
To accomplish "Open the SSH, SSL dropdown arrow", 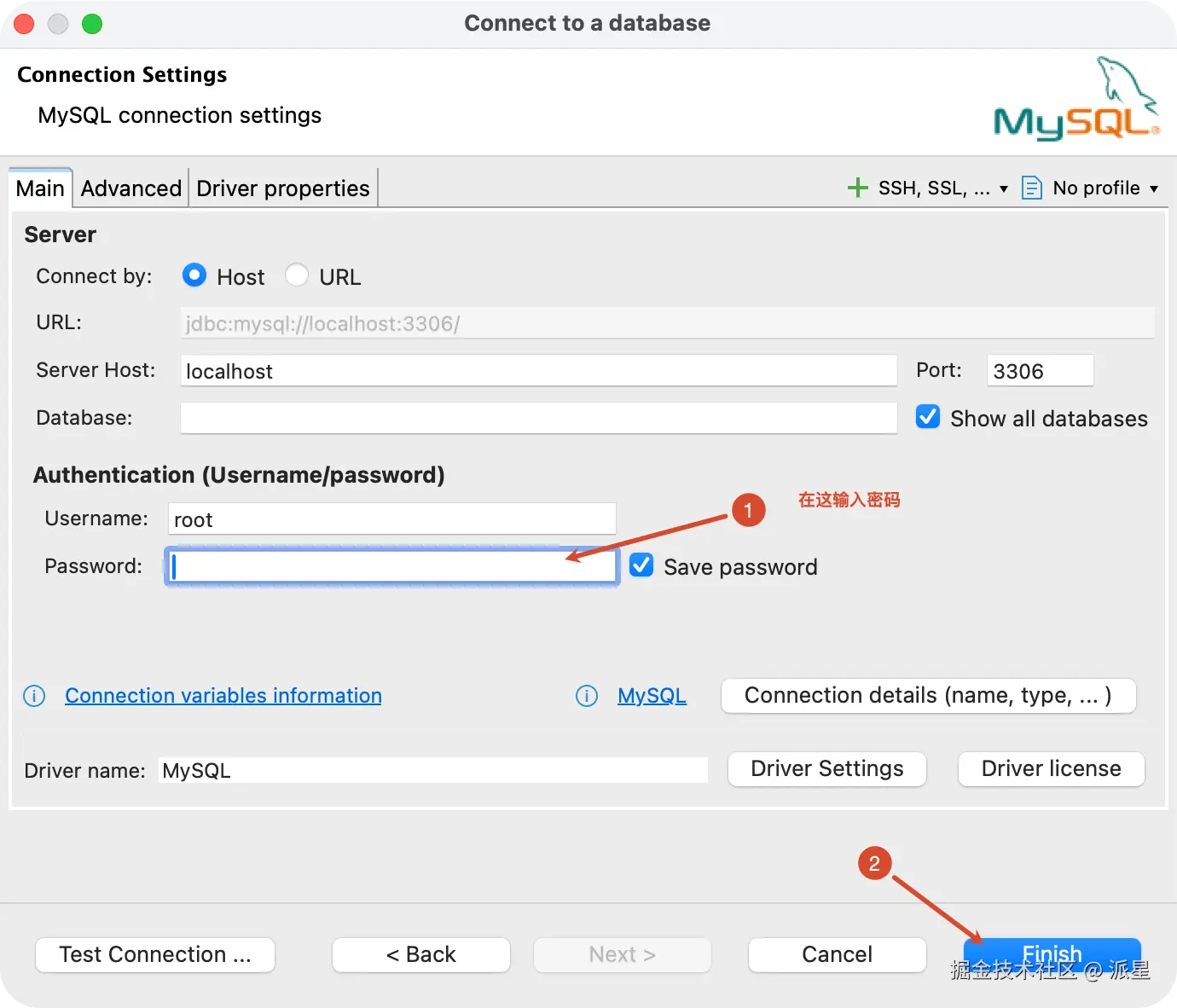I will point(1004,188).
